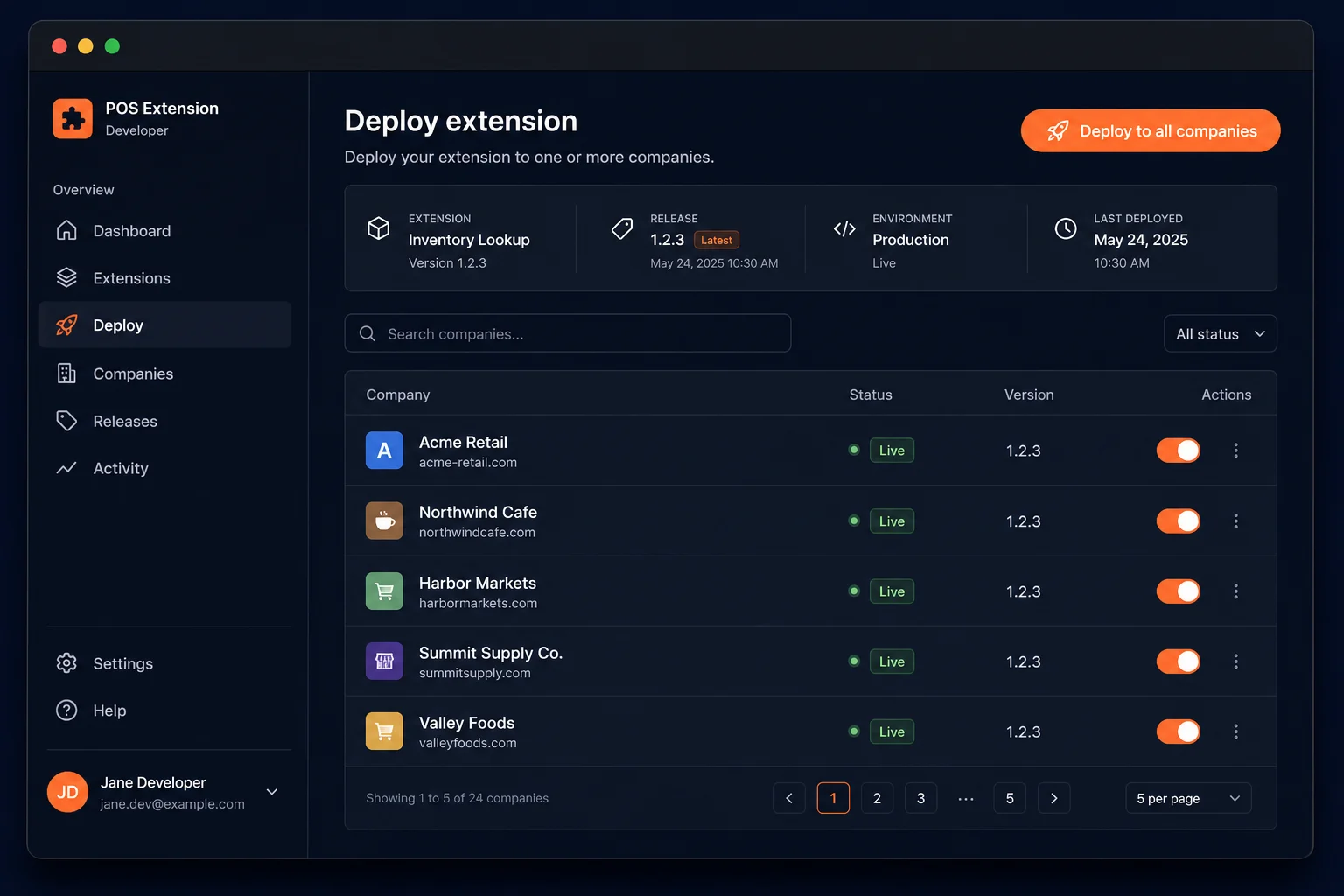Open more actions menu for Acme Retail
The width and height of the screenshot is (1344, 896).
pos(1235,451)
